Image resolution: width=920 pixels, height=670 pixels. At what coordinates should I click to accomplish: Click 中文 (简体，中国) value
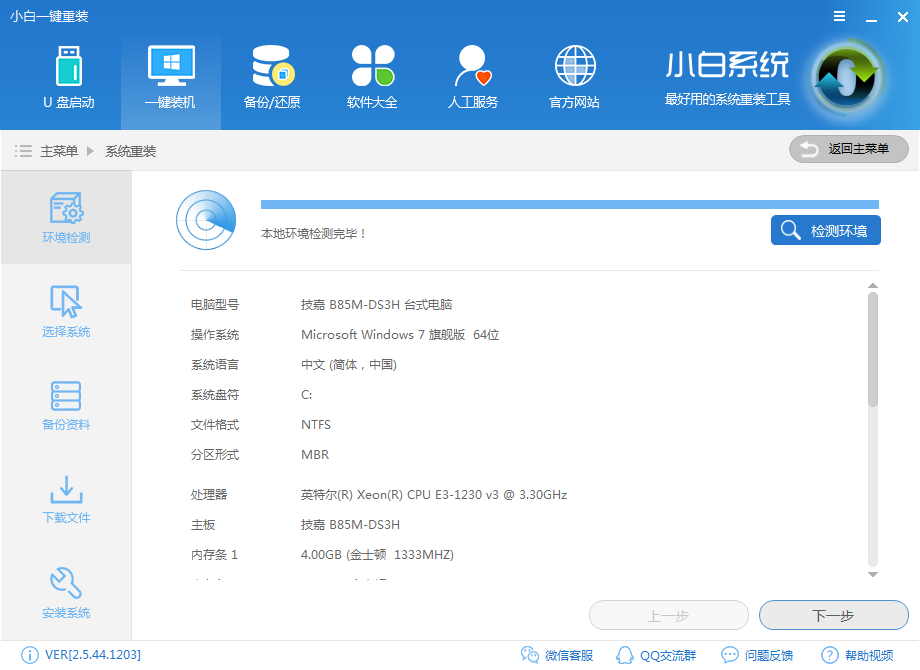coord(349,365)
